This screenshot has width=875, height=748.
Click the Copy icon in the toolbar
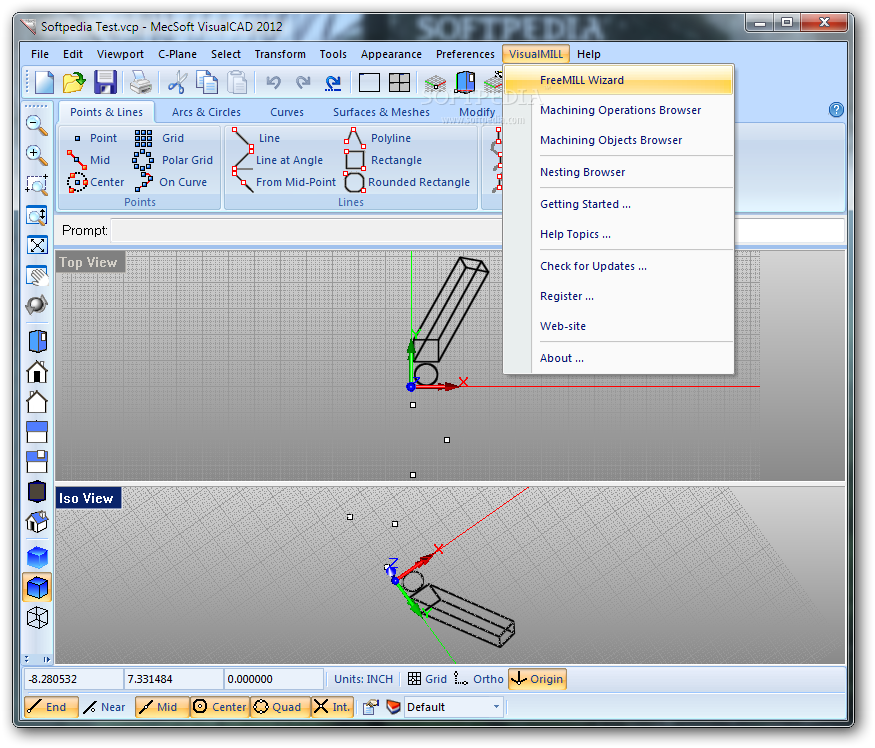click(x=206, y=83)
